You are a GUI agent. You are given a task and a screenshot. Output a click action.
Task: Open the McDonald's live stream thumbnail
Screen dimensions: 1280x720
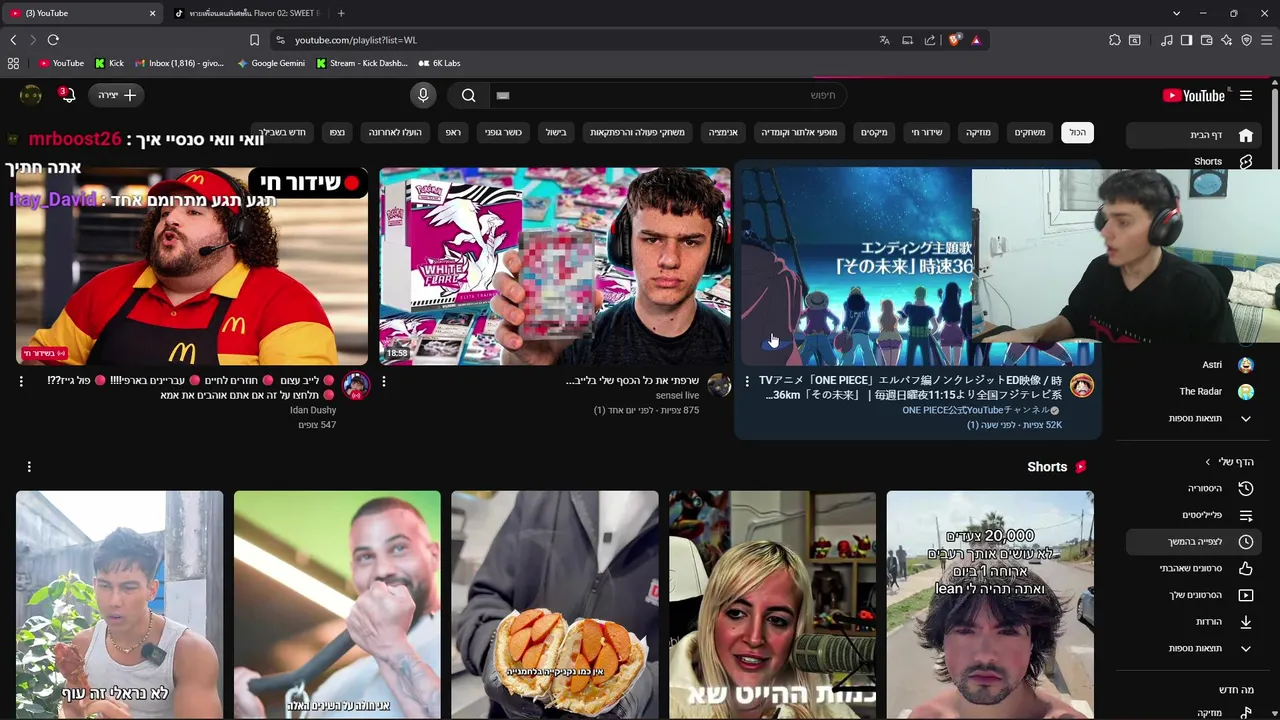(192, 267)
